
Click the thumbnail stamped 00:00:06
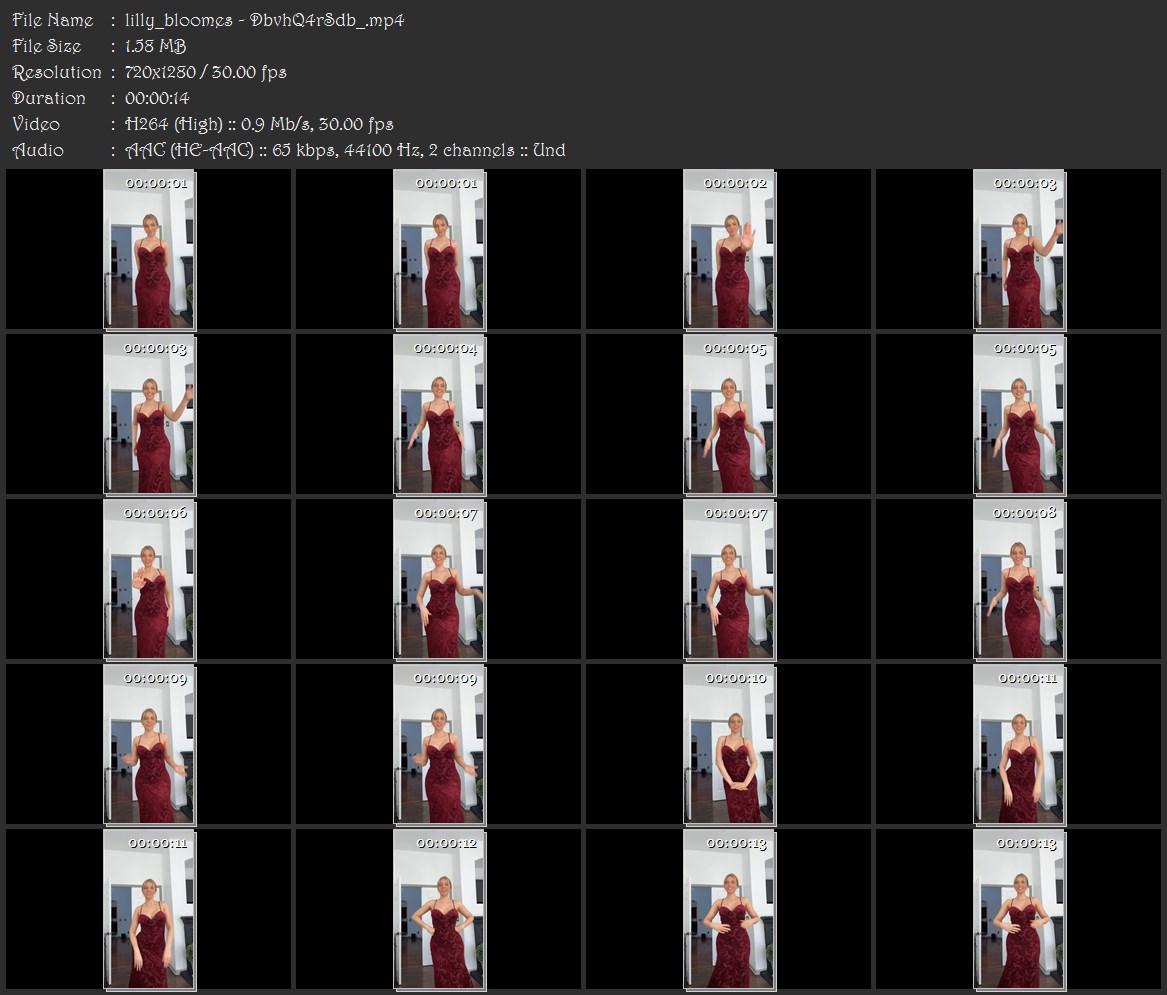click(x=150, y=580)
